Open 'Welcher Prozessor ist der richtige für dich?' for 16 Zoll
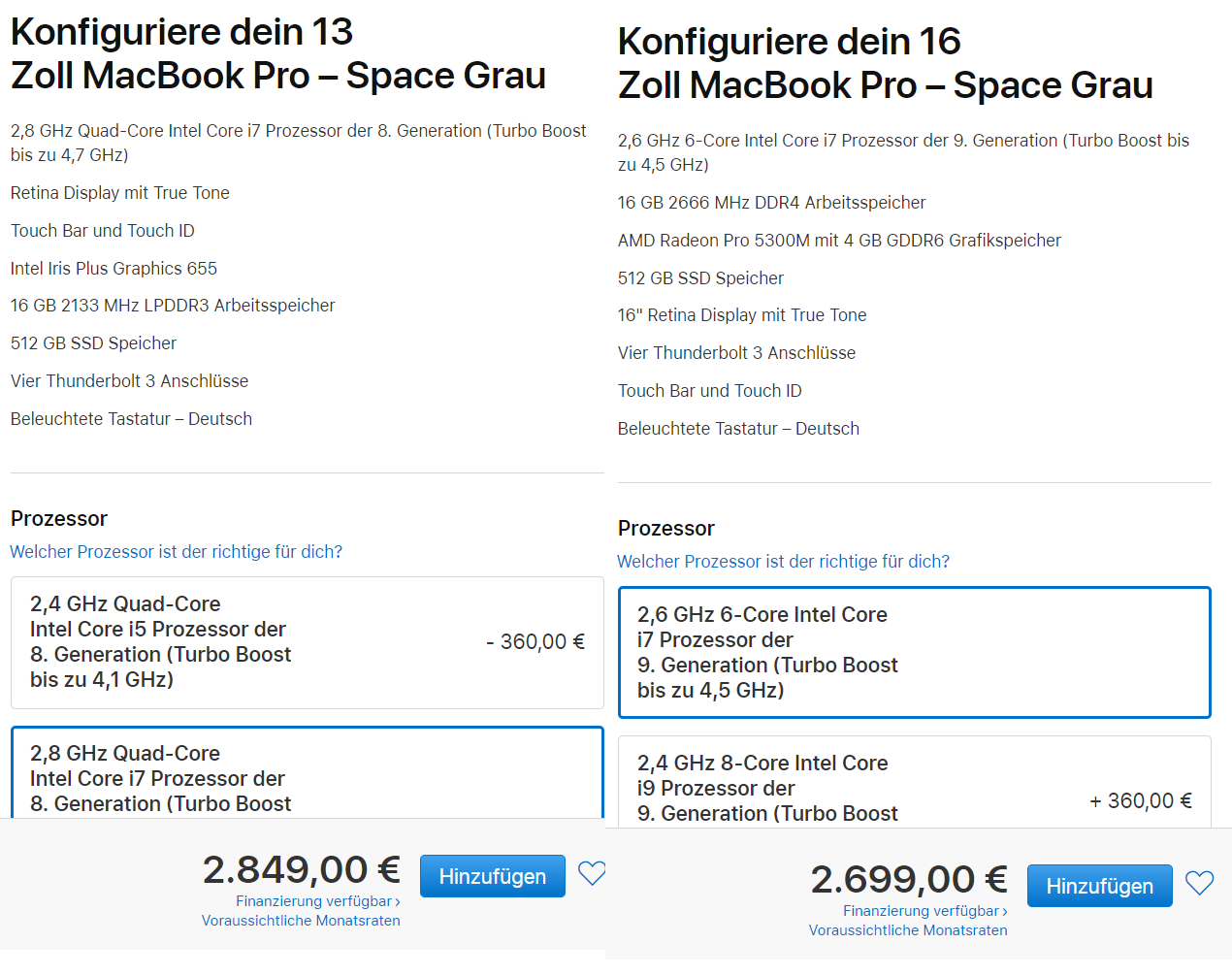1232x976 pixels. tap(783, 561)
